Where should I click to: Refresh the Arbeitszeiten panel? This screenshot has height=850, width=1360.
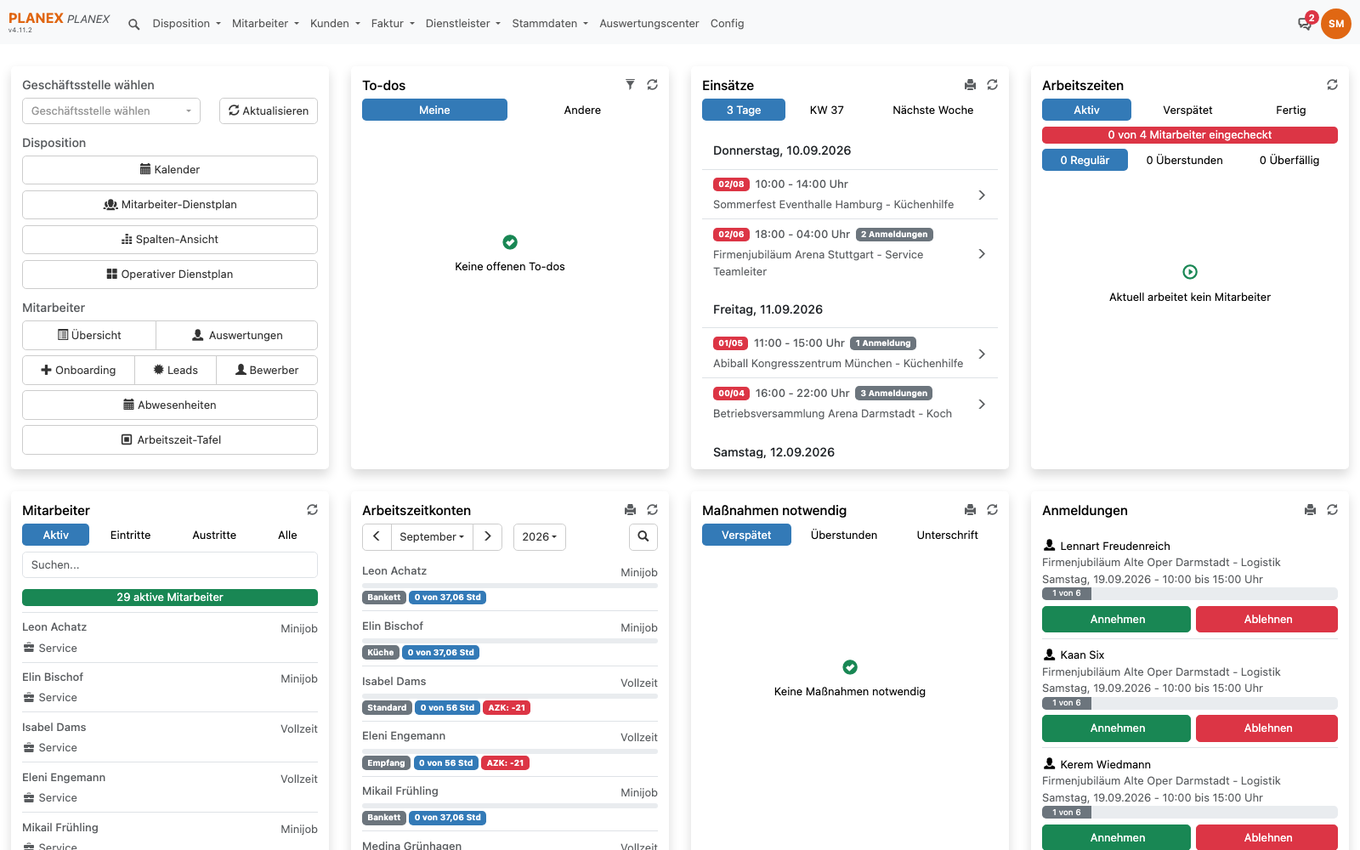1332,85
